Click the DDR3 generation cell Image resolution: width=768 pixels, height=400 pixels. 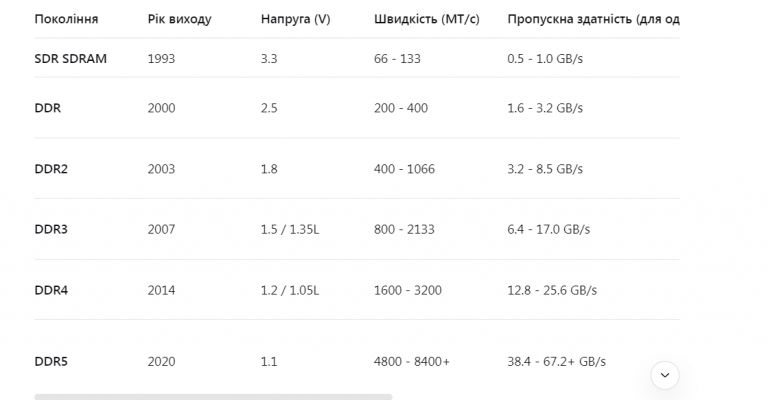click(51, 229)
